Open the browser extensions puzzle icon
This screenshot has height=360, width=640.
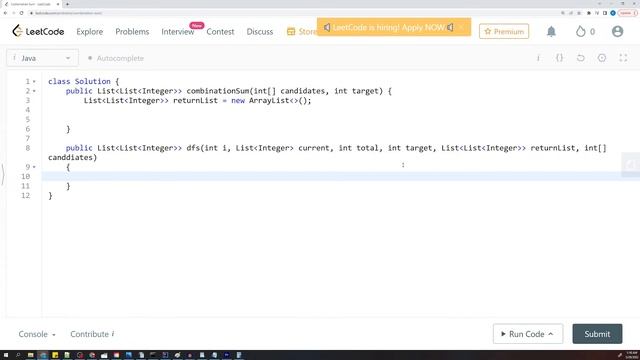[589, 13]
